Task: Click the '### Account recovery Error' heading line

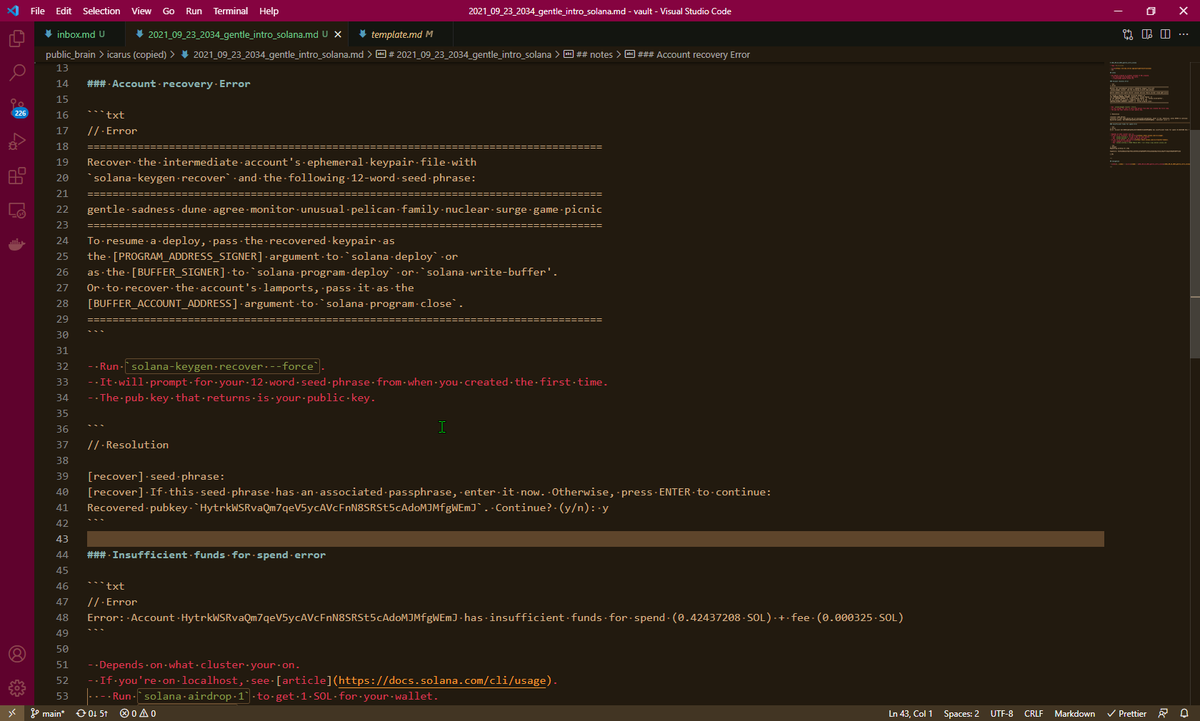Action: [x=168, y=84]
